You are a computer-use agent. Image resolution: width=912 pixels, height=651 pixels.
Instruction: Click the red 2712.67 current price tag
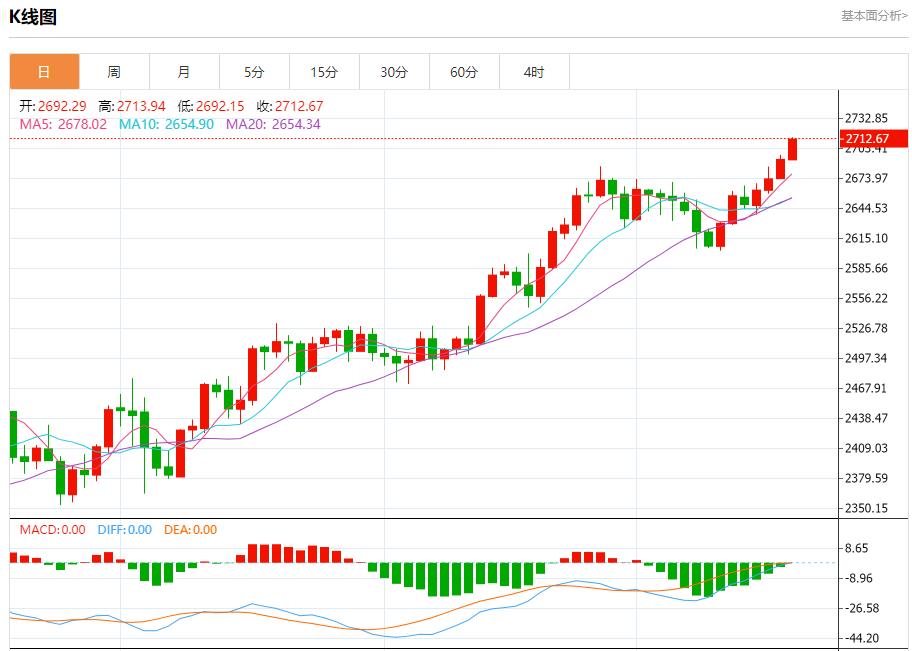coord(866,138)
